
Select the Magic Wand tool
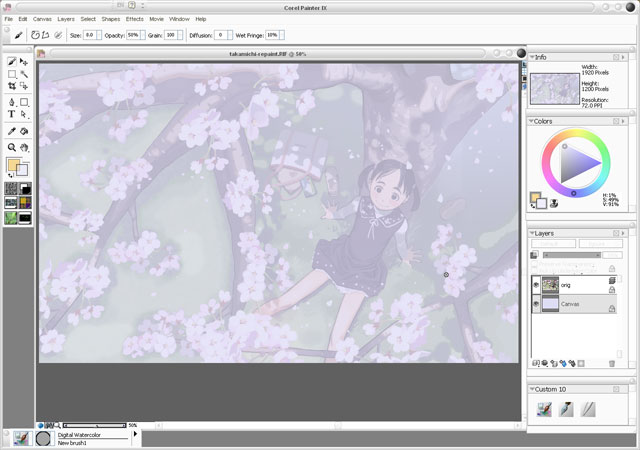[x=24, y=74]
